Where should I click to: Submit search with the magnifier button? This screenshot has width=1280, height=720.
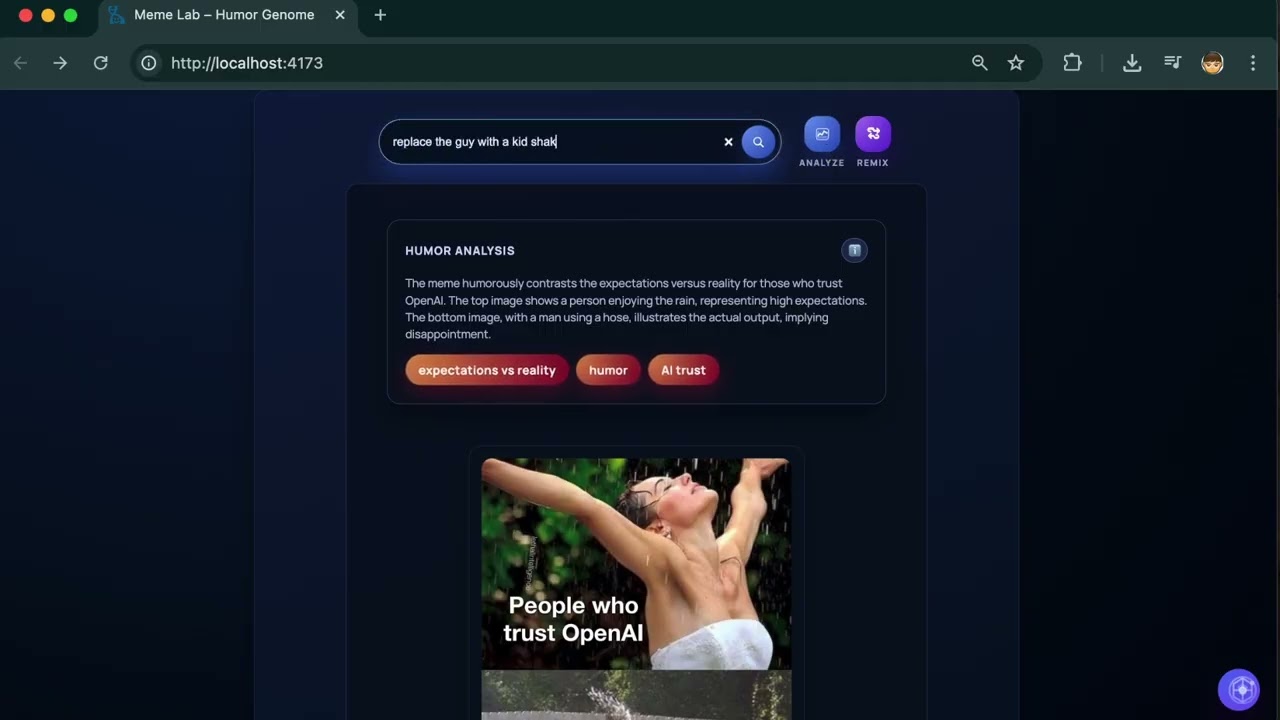click(x=758, y=142)
